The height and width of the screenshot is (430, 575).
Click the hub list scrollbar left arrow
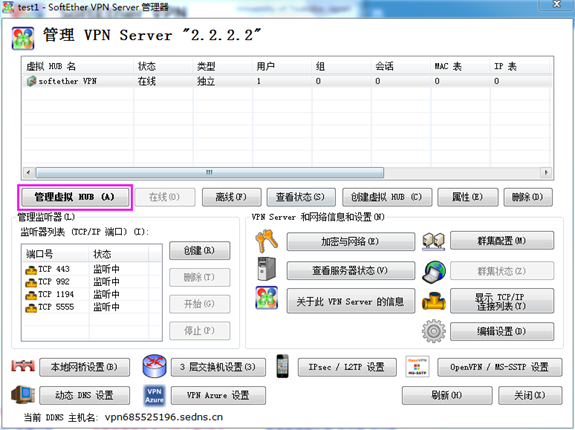[28, 172]
